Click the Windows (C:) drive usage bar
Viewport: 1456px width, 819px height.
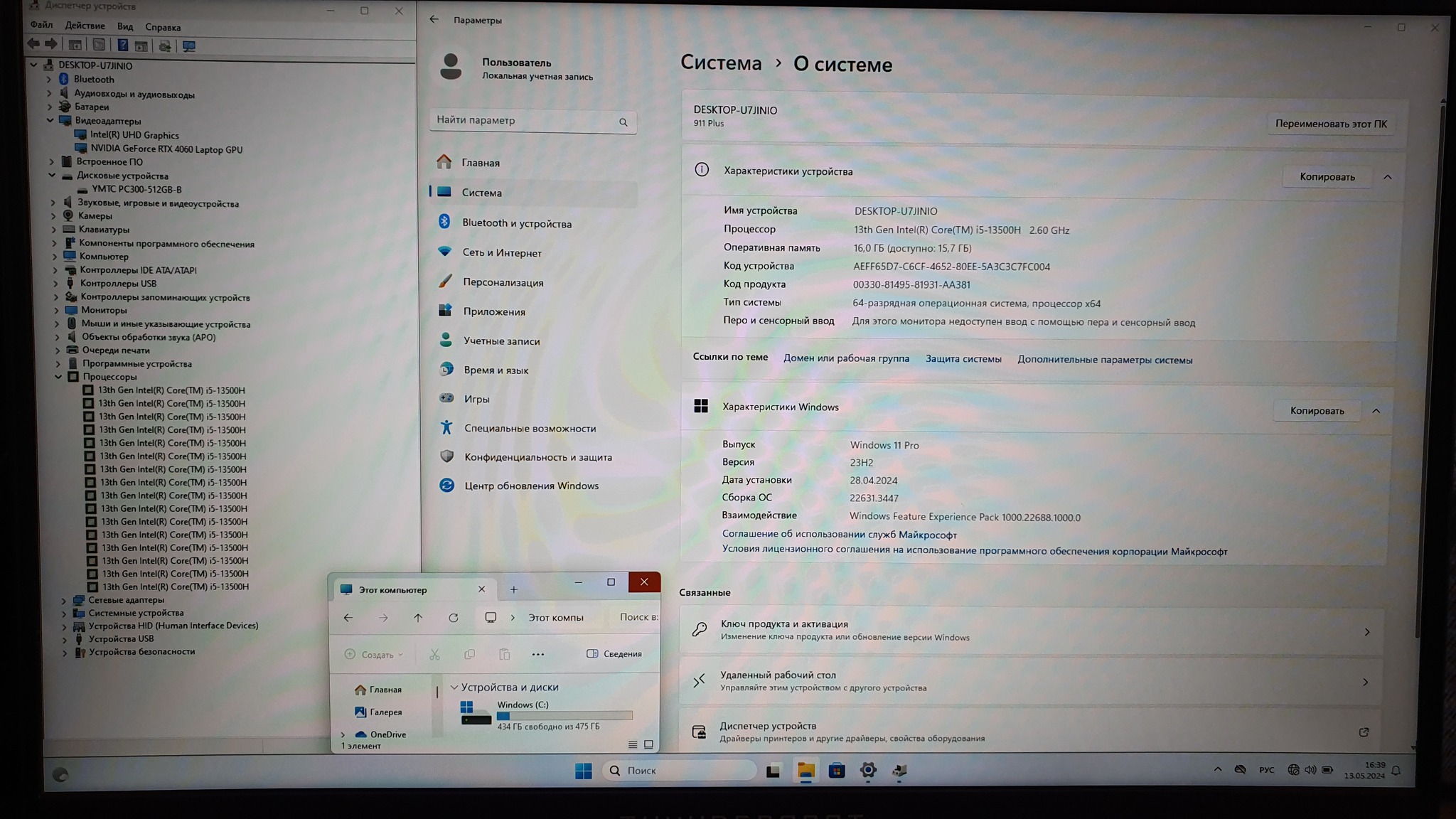point(564,716)
